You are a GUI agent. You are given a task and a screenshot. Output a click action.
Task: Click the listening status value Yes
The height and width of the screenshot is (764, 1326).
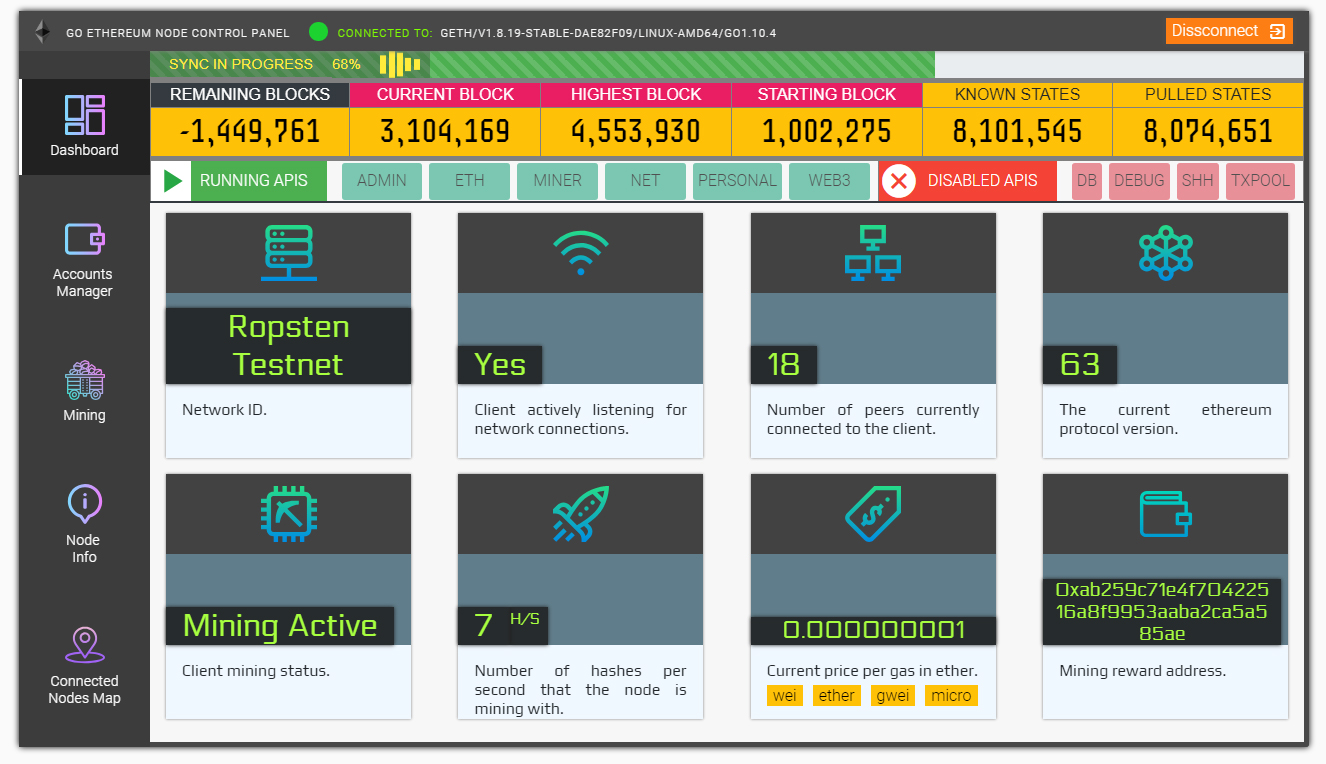point(500,365)
